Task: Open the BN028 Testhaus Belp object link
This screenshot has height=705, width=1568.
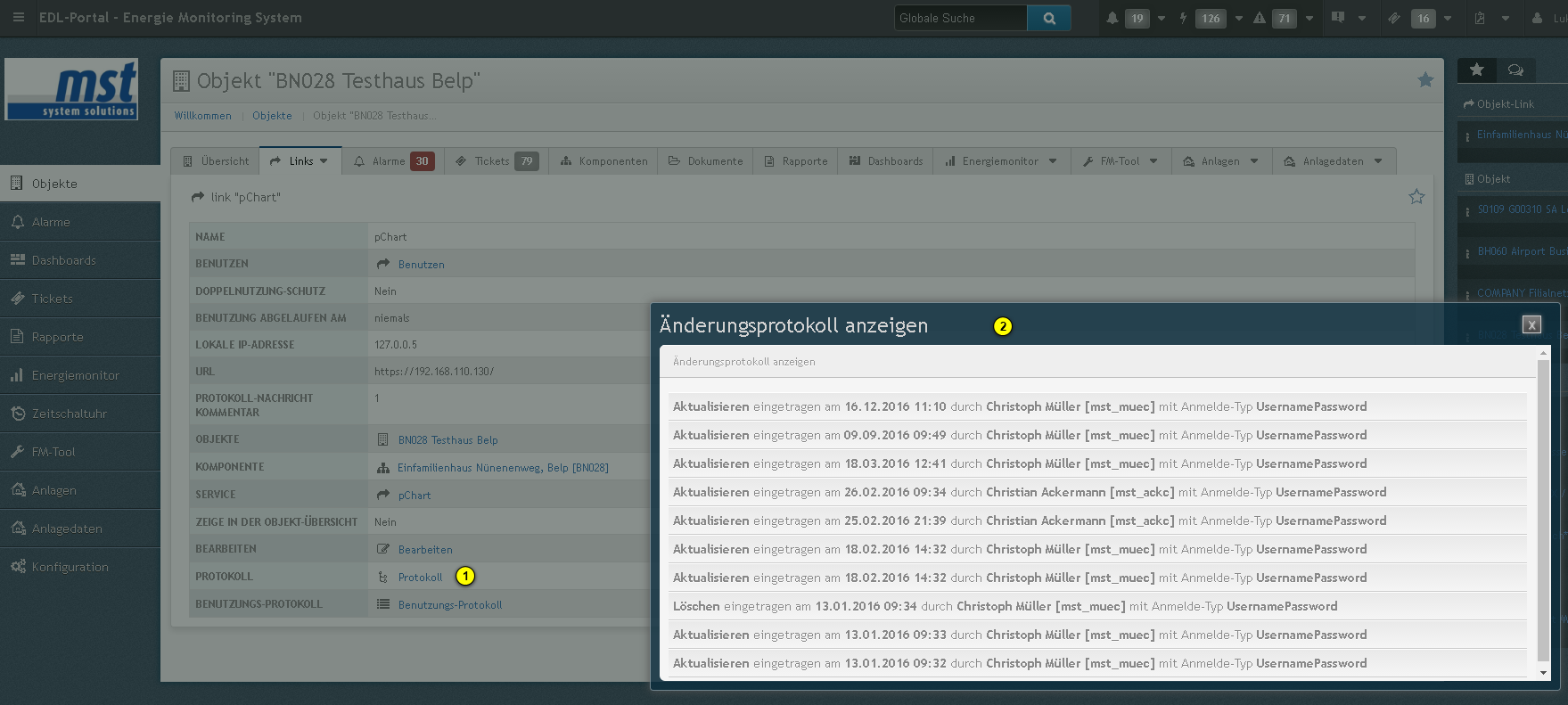Action: tap(447, 440)
